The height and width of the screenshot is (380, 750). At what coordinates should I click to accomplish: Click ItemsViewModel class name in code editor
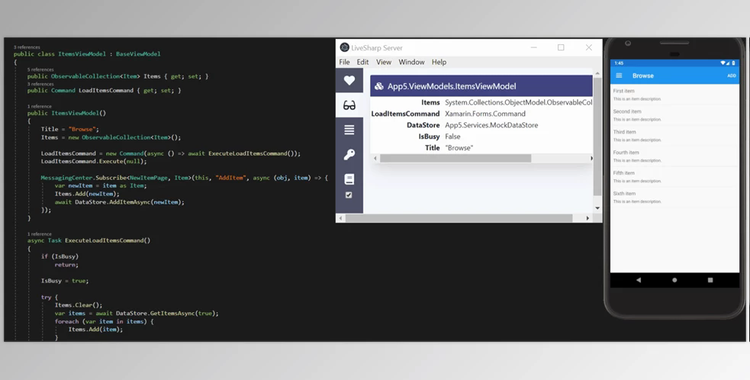(82, 54)
